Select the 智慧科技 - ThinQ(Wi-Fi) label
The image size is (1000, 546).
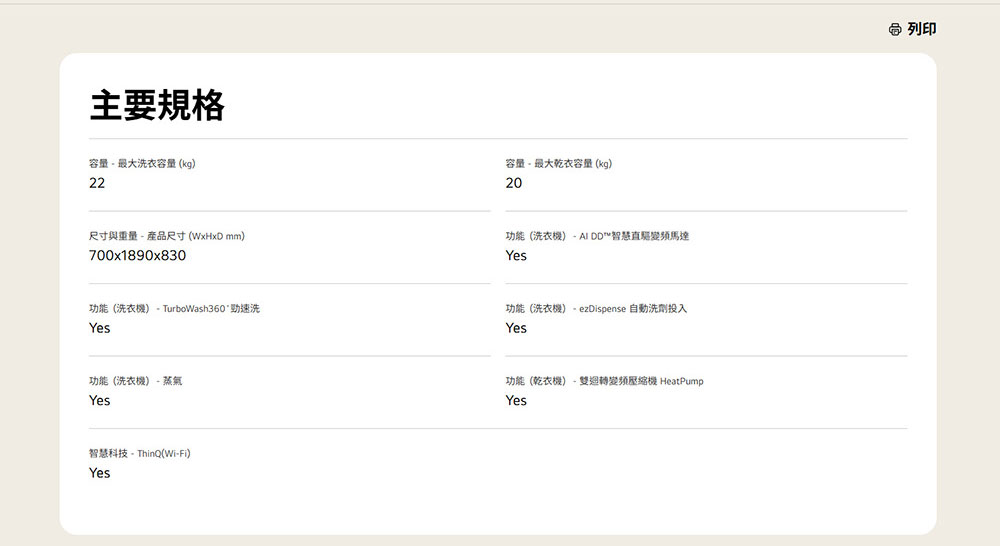click(x=139, y=454)
